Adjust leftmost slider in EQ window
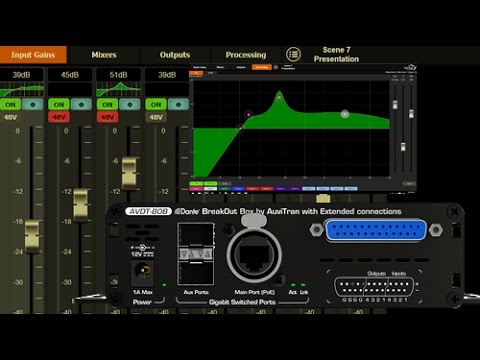This screenshot has width=480, height=360. [395, 105]
